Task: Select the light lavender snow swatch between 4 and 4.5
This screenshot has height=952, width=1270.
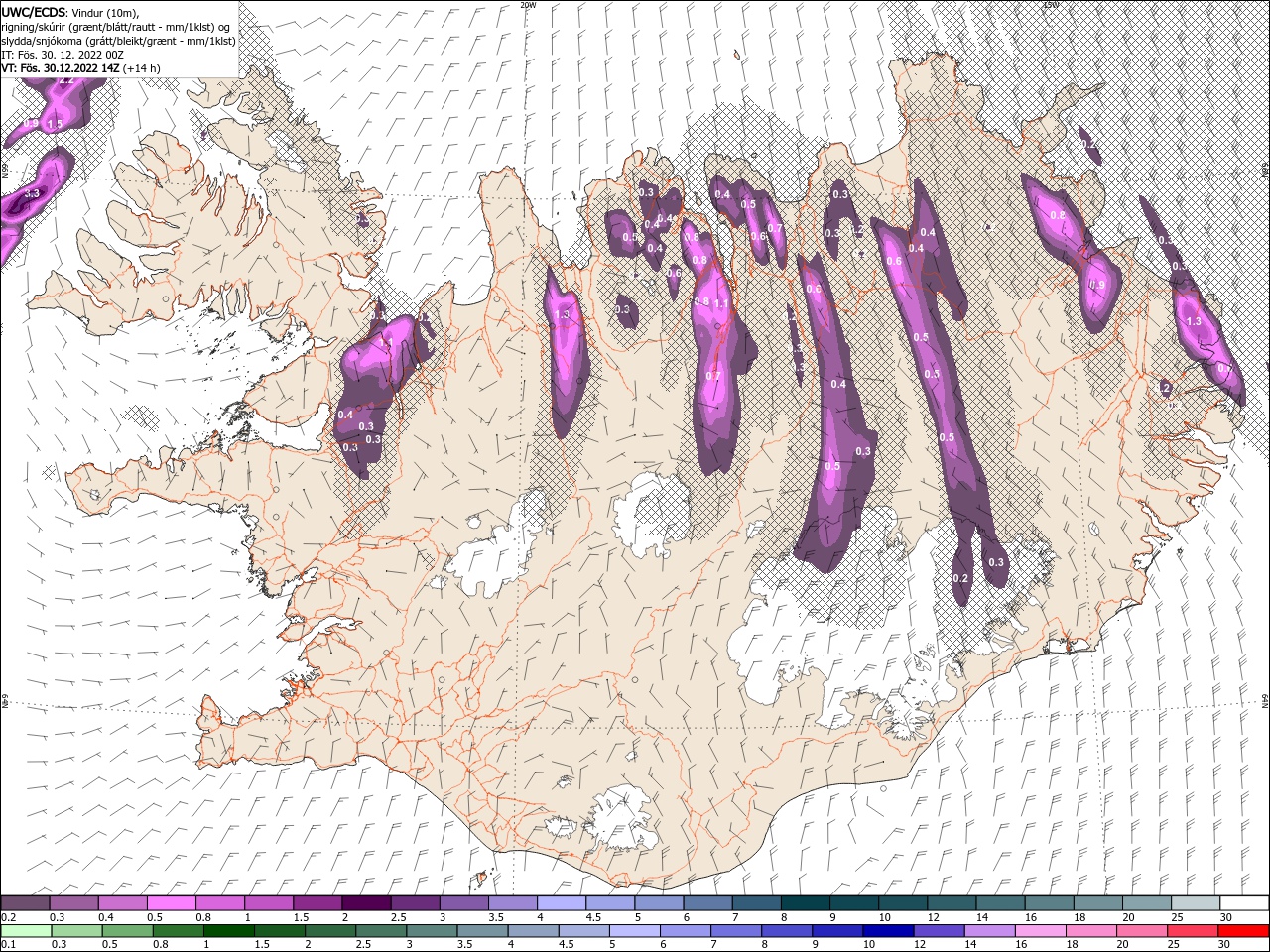Action: click(x=562, y=902)
